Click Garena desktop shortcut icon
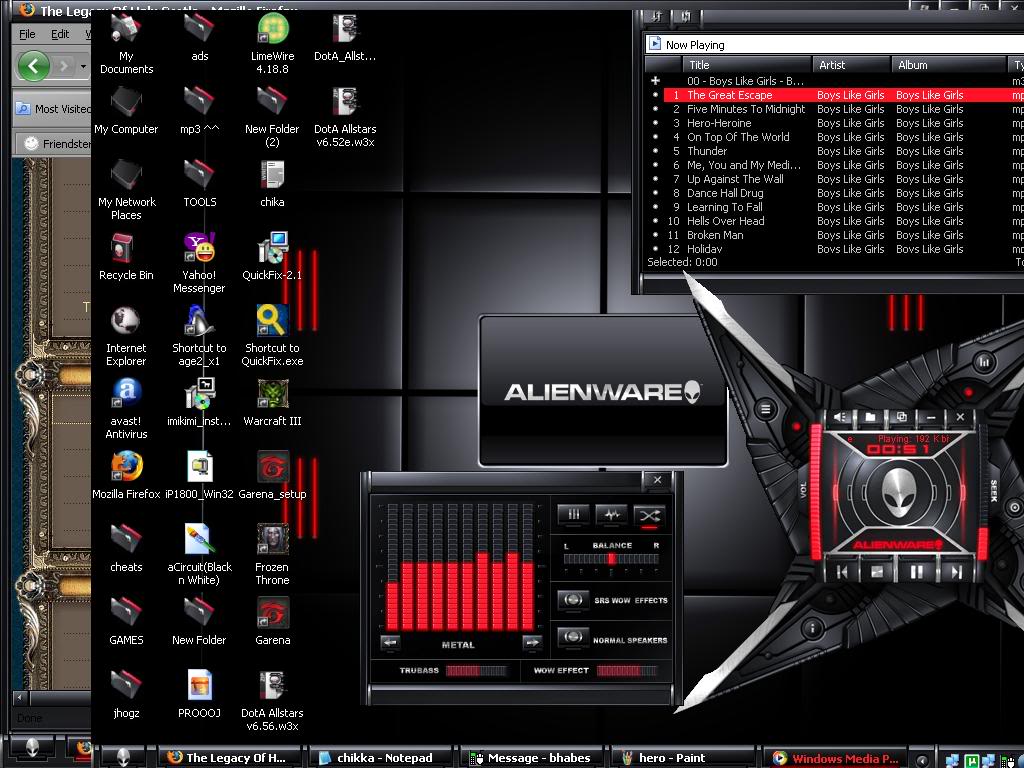This screenshot has width=1024, height=768. tap(272, 622)
